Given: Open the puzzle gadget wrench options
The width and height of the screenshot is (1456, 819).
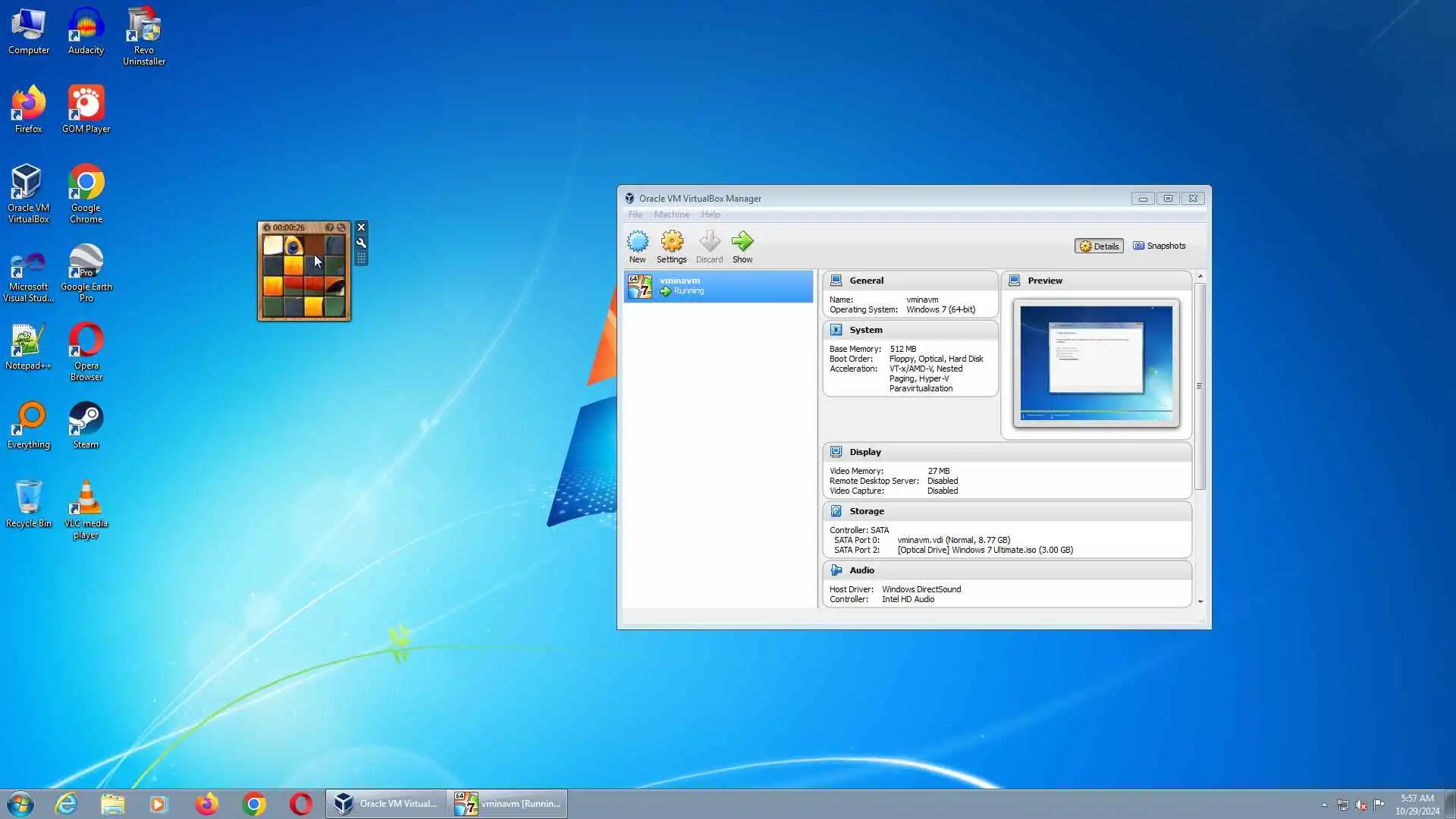Looking at the screenshot, I should pyautogui.click(x=362, y=243).
